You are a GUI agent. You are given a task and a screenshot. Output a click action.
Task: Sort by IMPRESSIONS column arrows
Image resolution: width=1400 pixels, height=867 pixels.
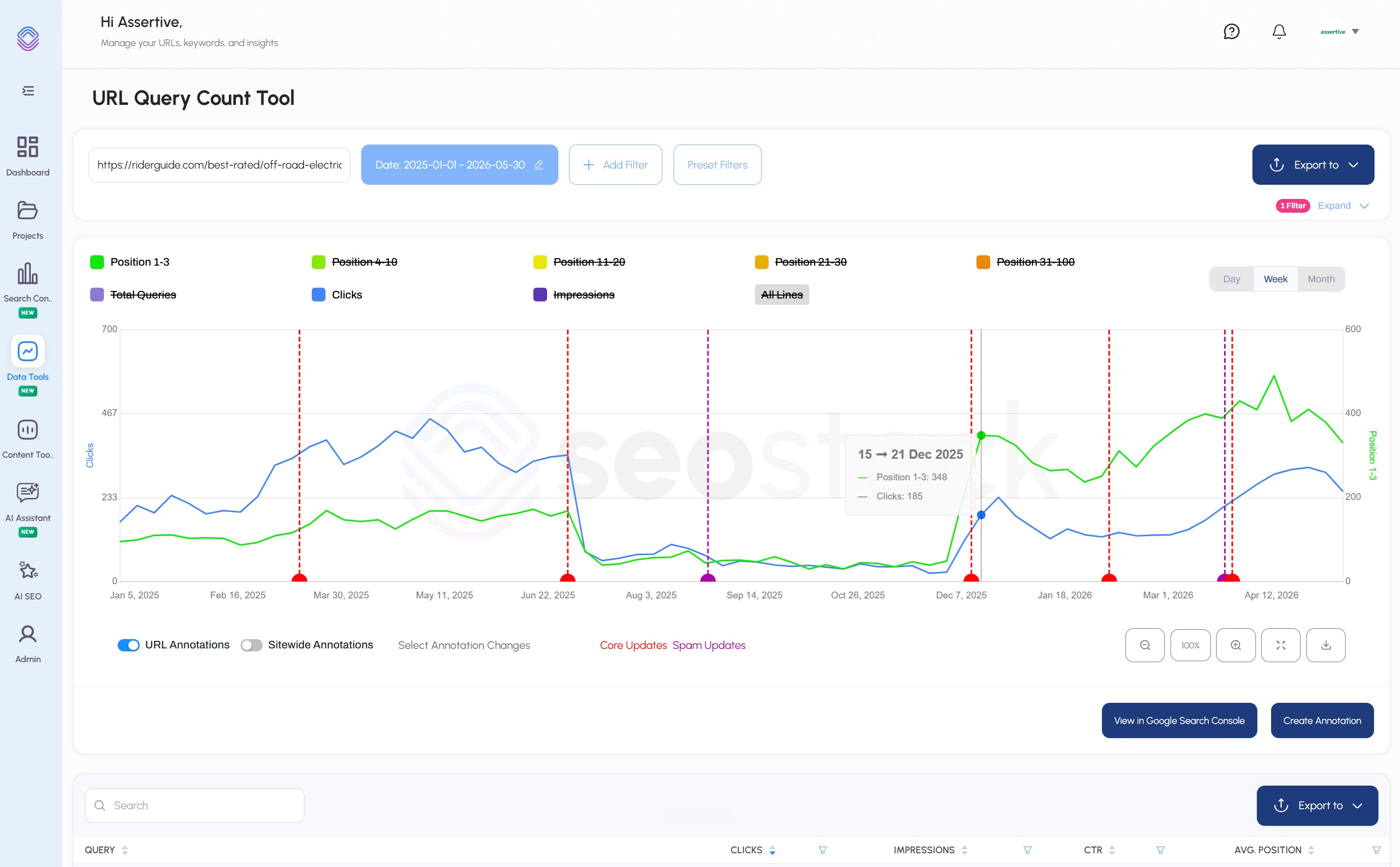click(964, 850)
